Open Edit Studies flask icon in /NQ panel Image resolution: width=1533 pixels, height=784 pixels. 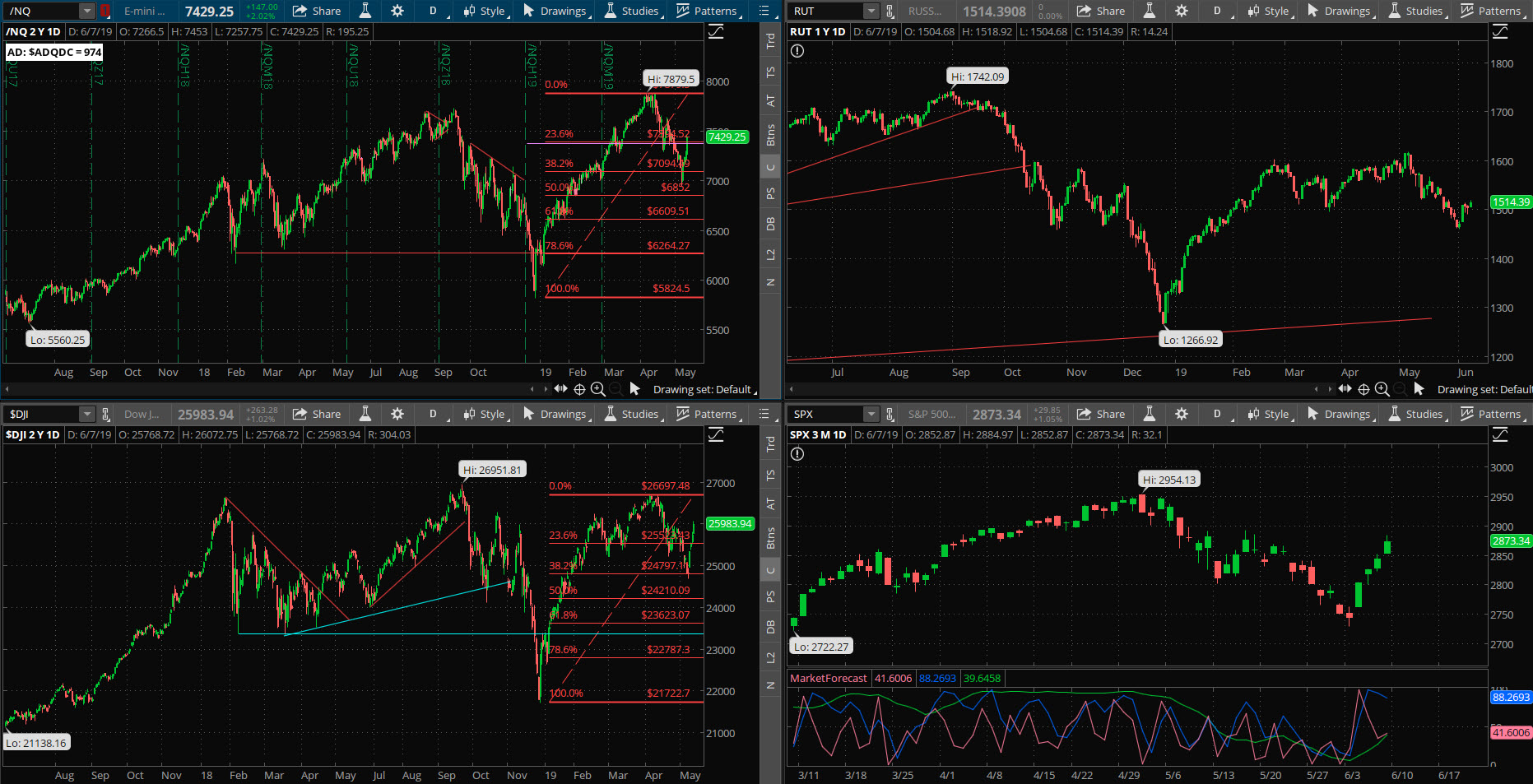[x=365, y=11]
